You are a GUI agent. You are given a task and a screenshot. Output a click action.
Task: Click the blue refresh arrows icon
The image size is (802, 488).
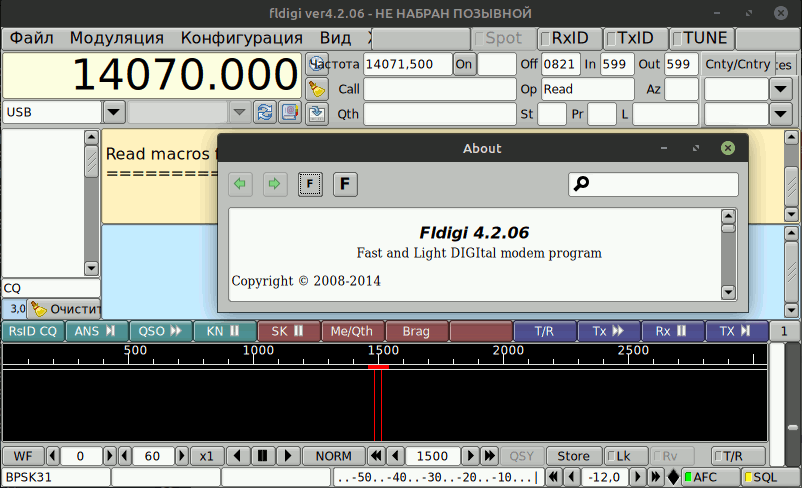click(264, 112)
